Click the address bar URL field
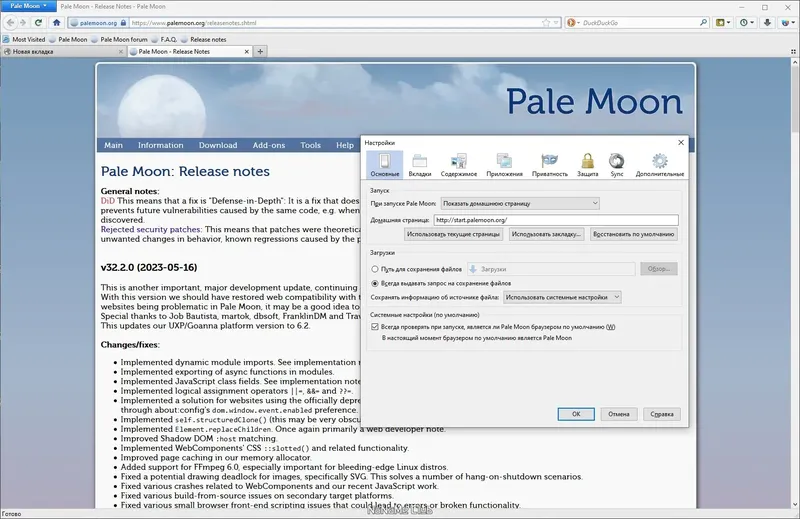The image size is (800, 519). coord(334,23)
